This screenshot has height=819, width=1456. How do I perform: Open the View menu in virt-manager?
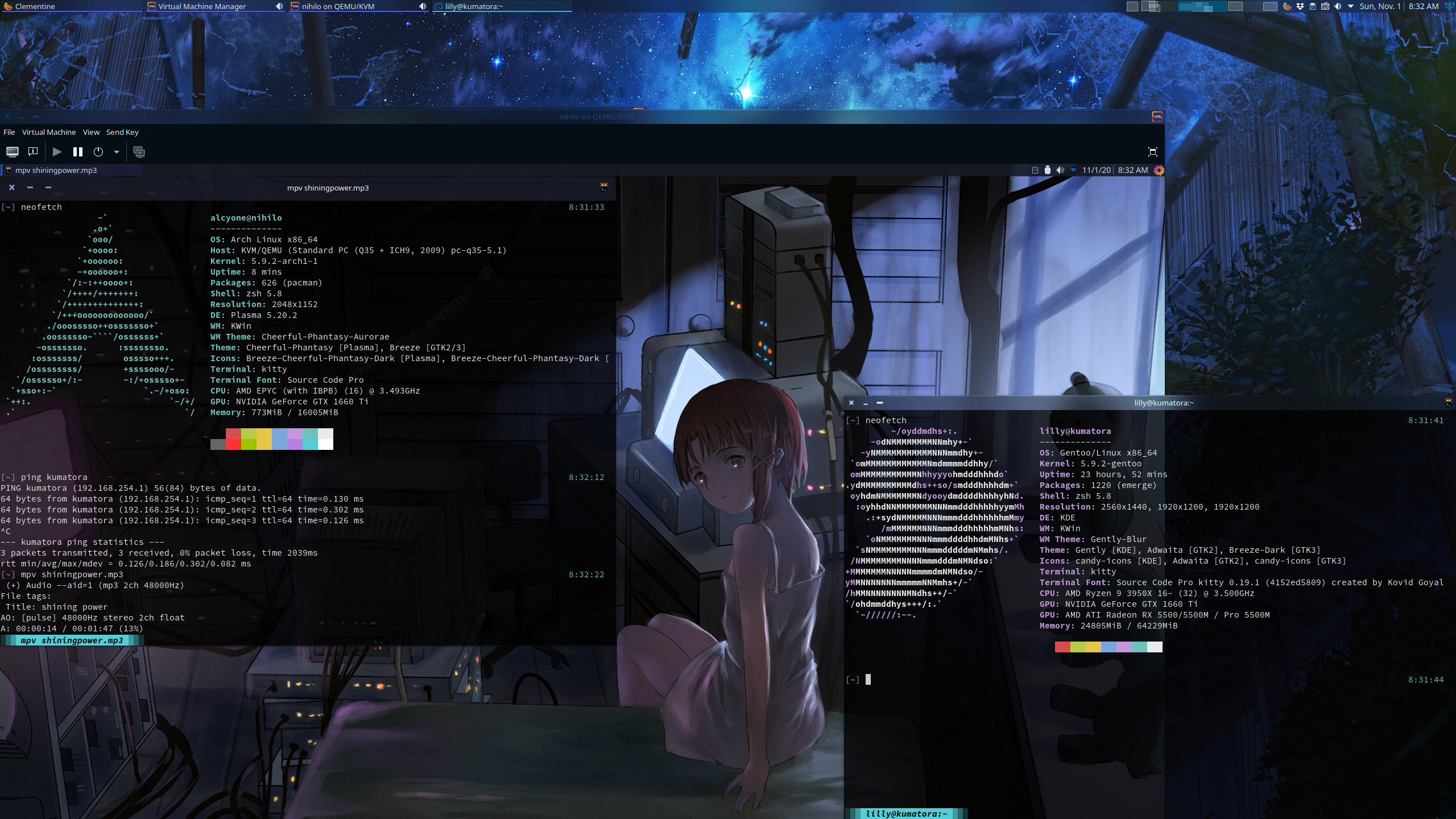(91, 132)
